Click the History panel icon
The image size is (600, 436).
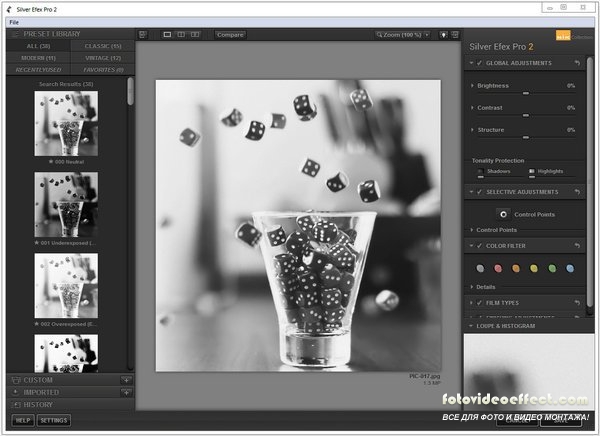click(x=16, y=405)
